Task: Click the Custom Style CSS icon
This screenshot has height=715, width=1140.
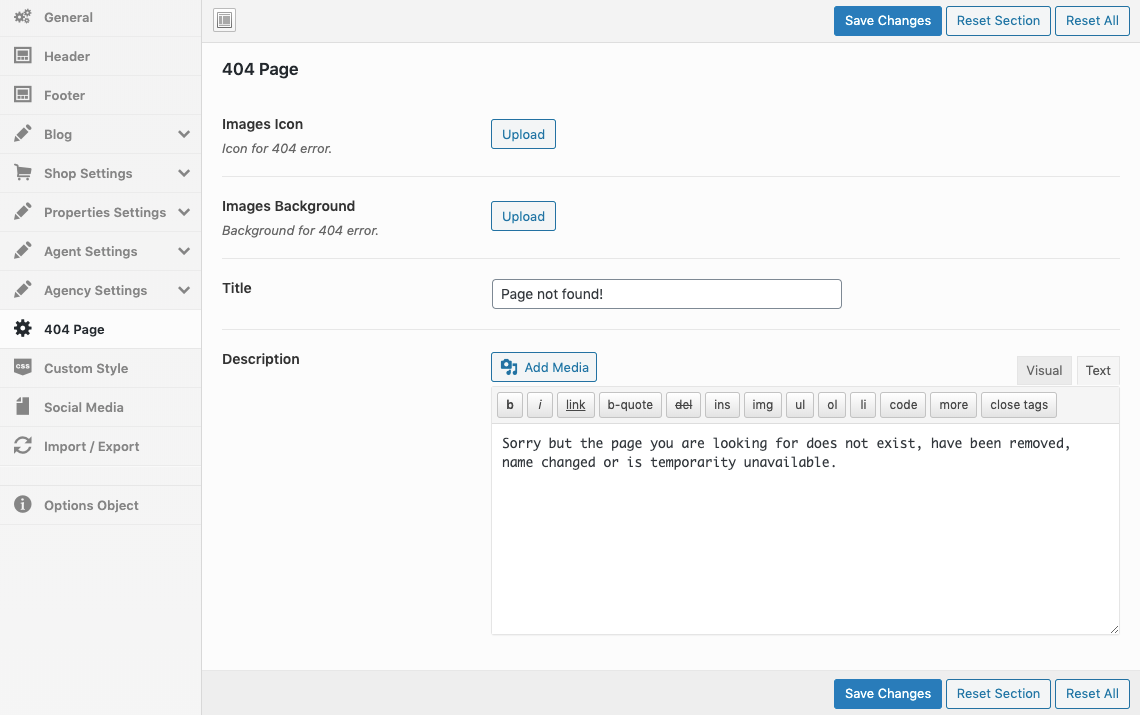Action: click(x=22, y=368)
